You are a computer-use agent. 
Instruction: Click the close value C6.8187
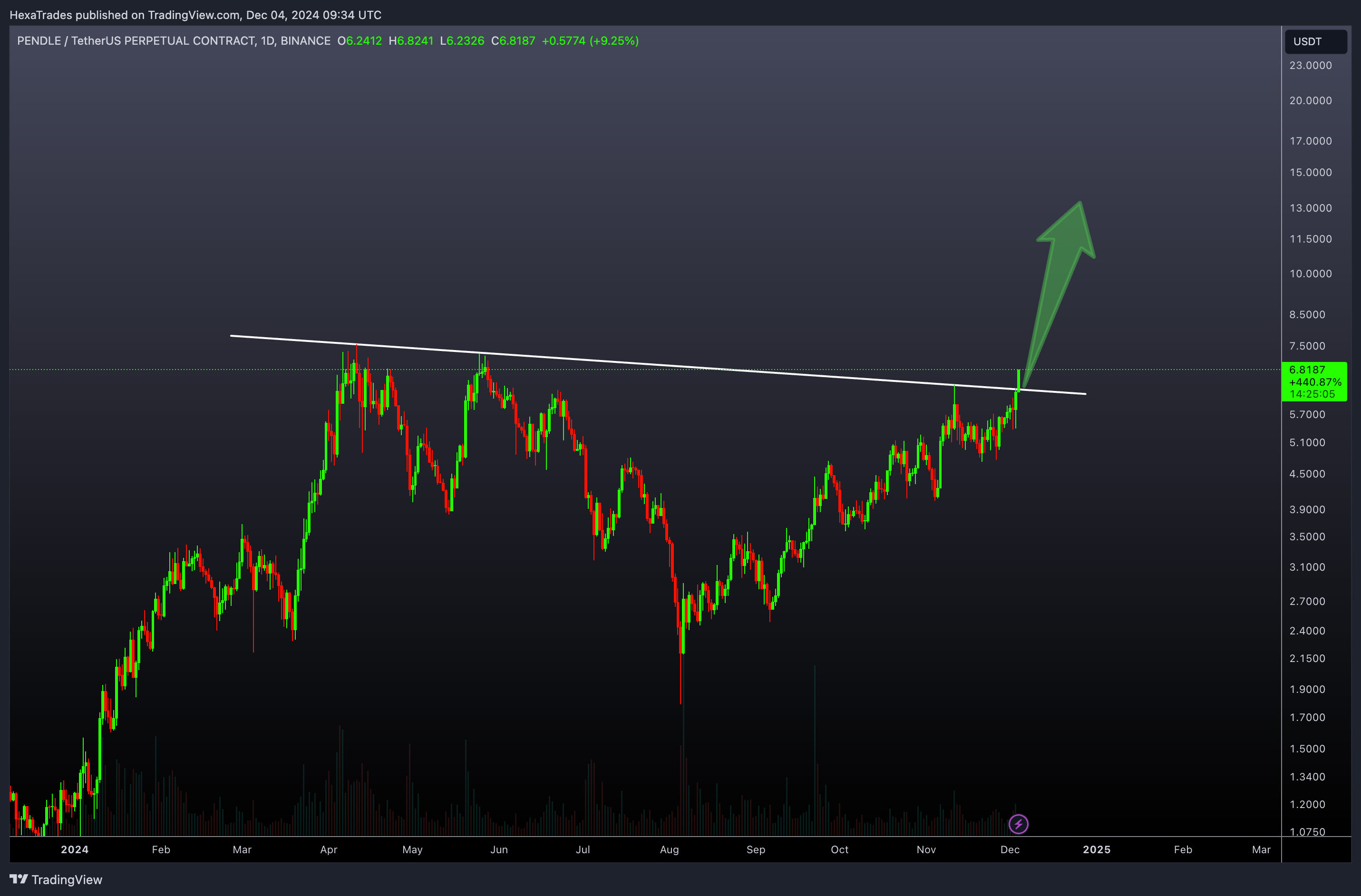pos(513,40)
